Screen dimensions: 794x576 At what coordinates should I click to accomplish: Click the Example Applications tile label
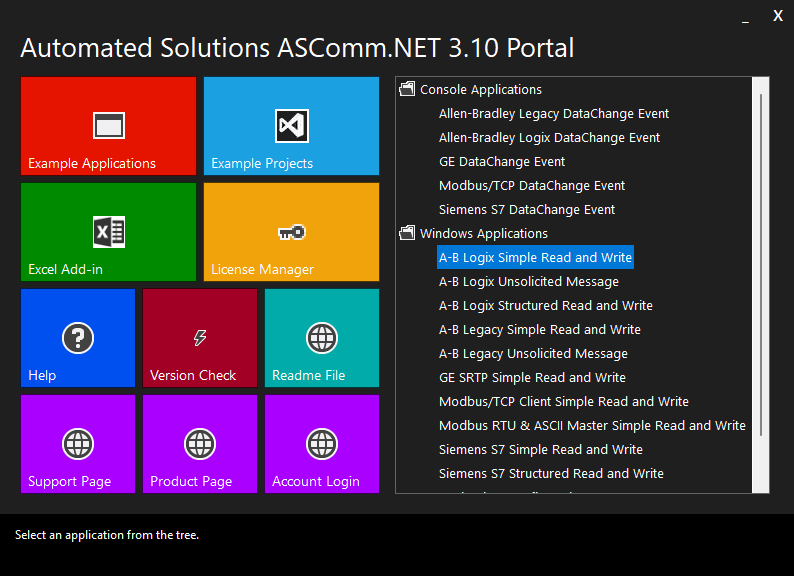tap(92, 163)
